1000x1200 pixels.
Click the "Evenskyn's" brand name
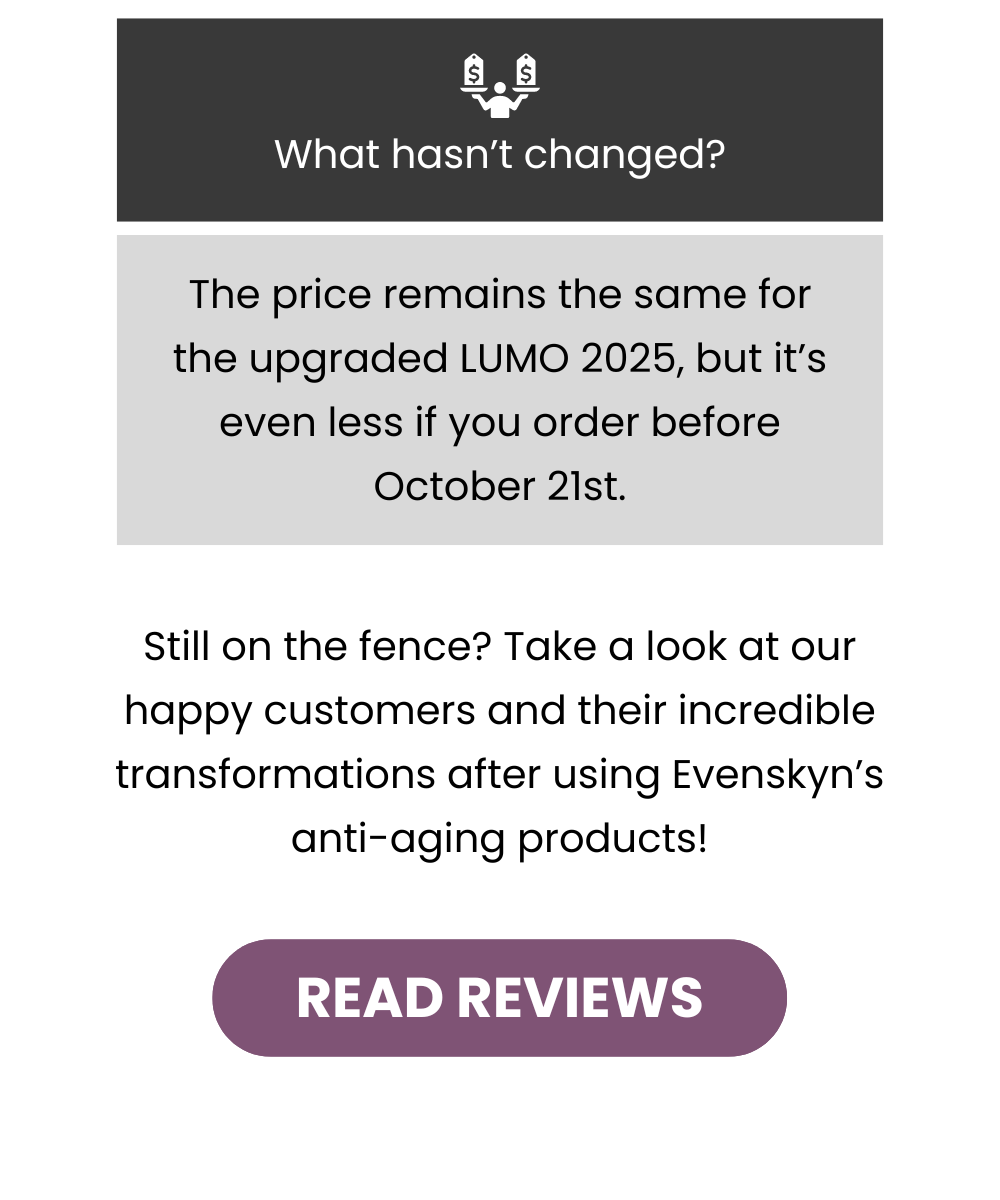[x=778, y=775]
